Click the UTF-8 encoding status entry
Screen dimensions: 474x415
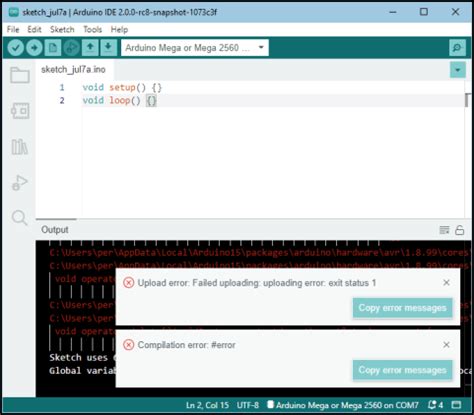(248, 405)
